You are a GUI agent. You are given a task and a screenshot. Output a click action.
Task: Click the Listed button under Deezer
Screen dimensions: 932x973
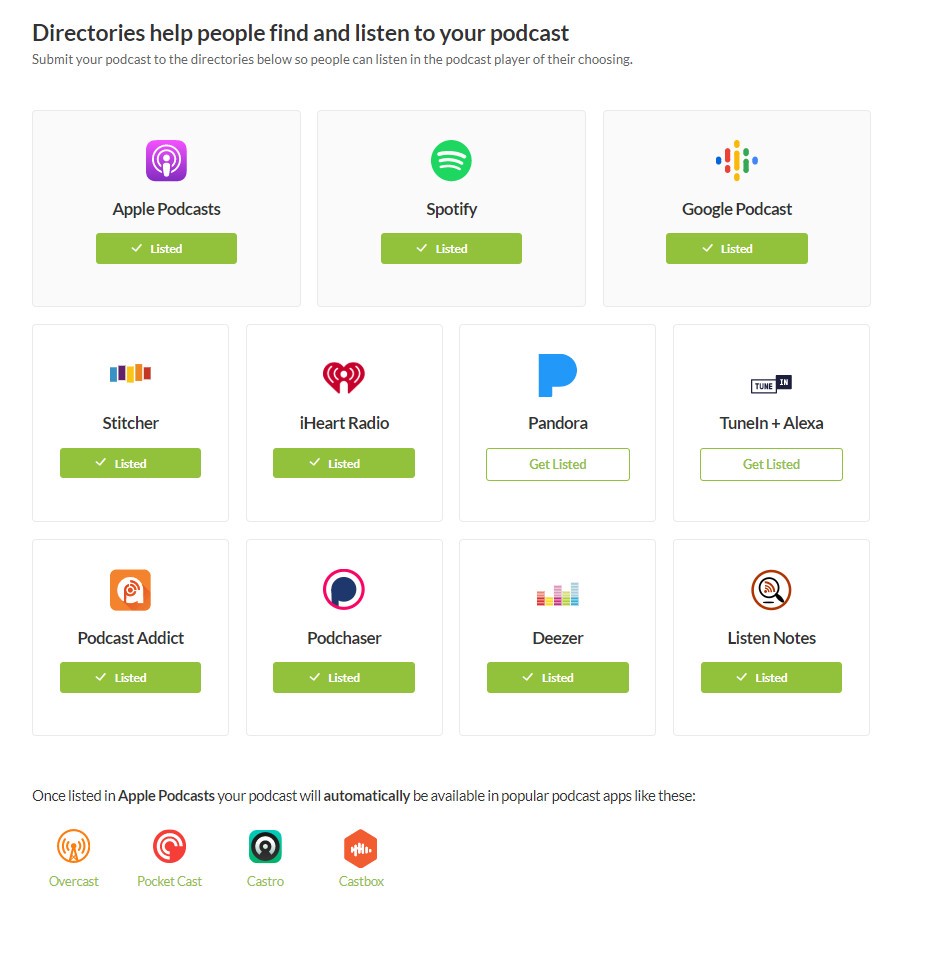(557, 677)
